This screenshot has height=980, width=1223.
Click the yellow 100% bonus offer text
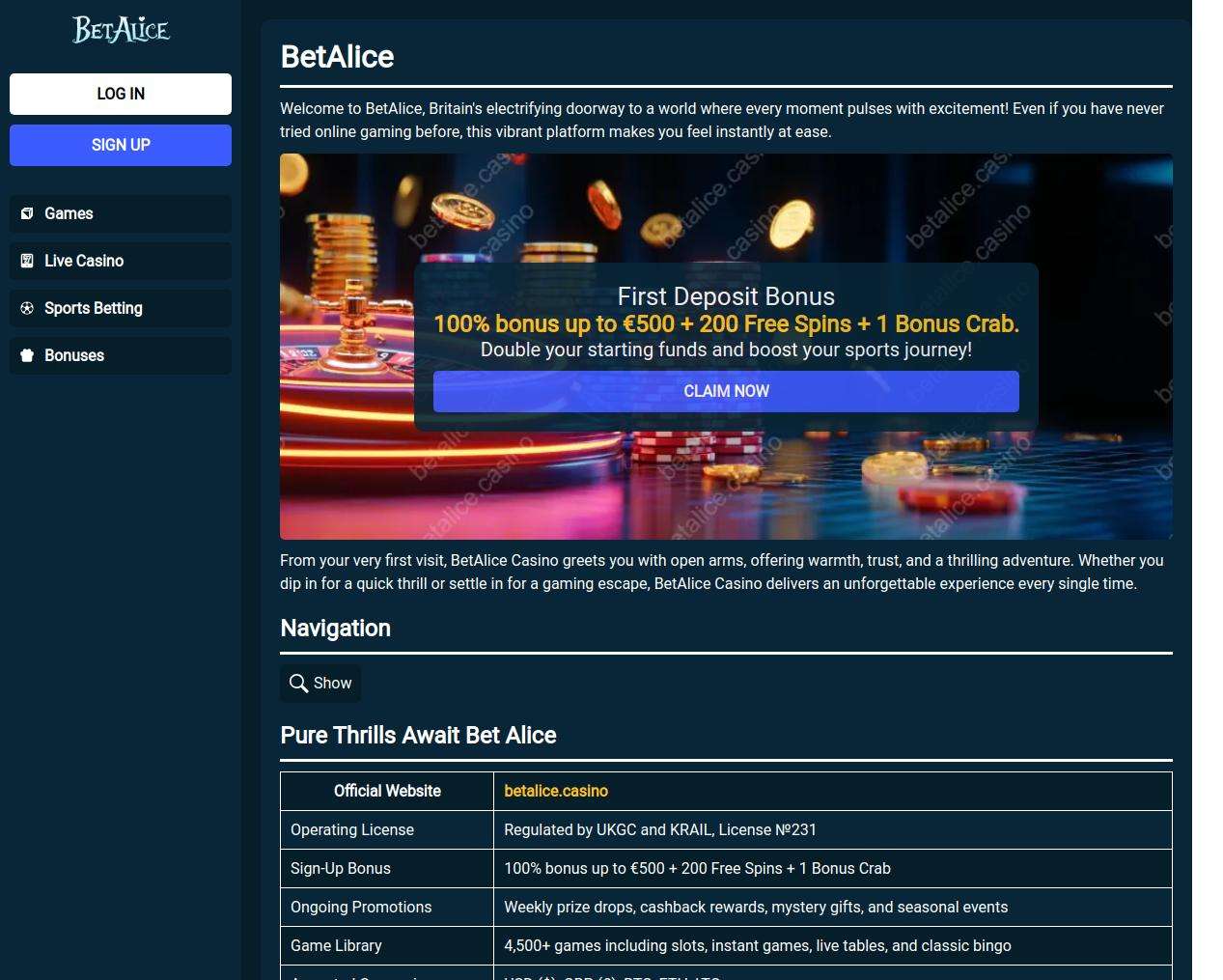[726, 323]
